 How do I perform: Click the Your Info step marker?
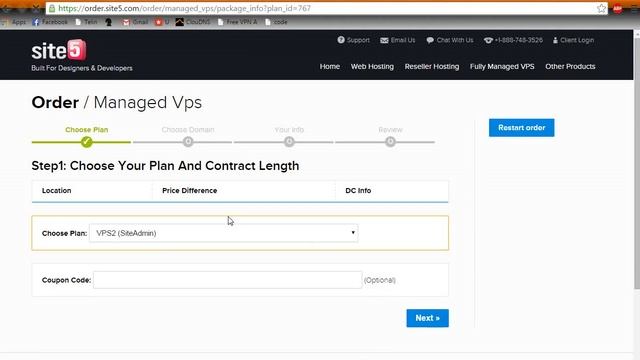click(x=289, y=142)
